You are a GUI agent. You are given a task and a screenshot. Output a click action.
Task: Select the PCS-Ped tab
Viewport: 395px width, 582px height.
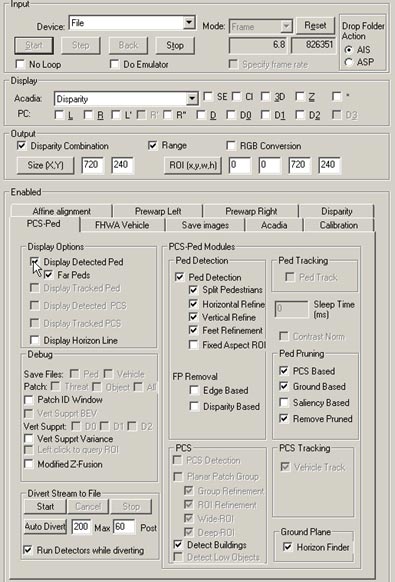point(44,224)
